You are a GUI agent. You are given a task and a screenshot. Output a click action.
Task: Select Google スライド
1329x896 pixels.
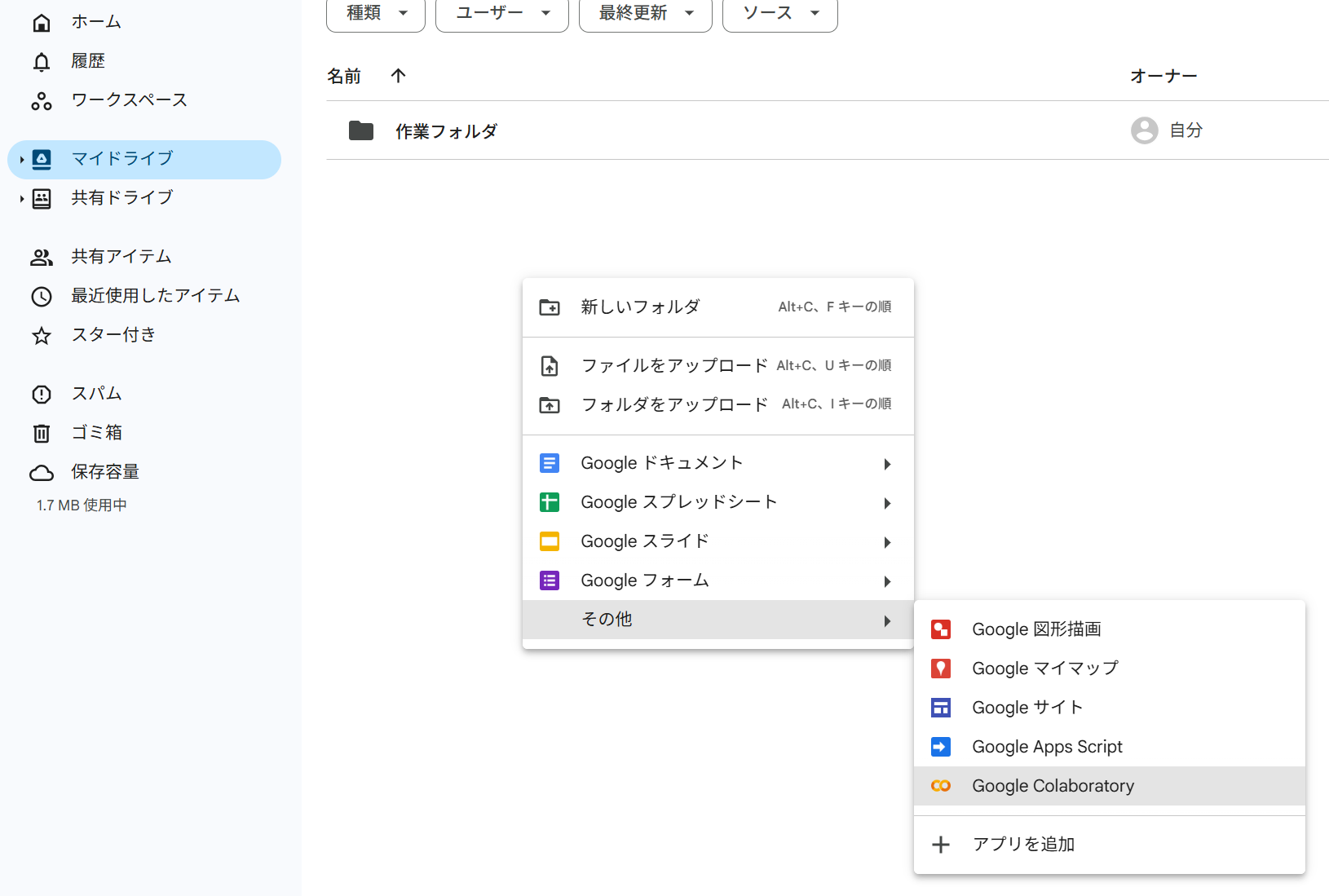[643, 541]
